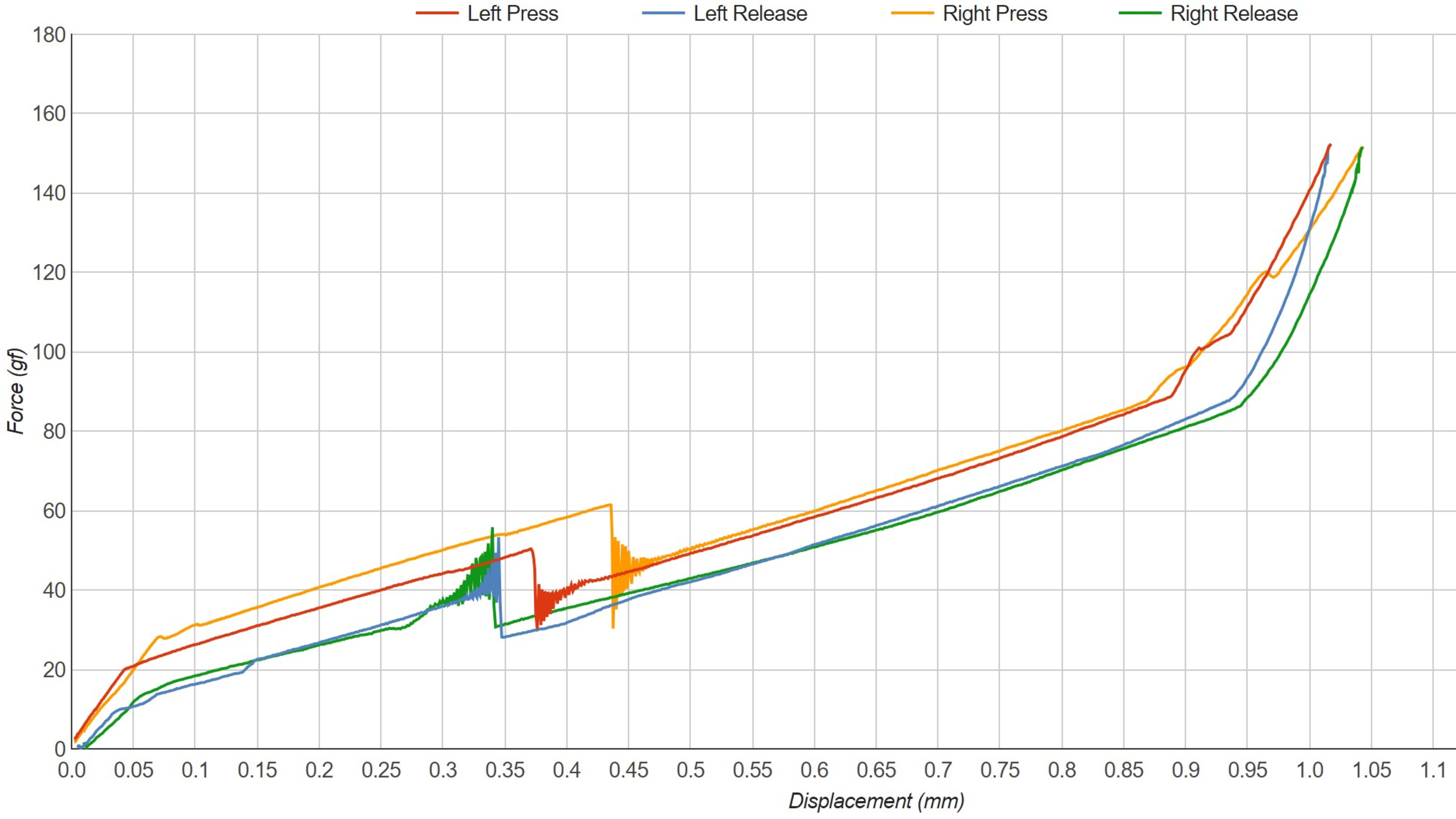
Task: Click the red Left Press legend line swatch
Action: coord(437,14)
